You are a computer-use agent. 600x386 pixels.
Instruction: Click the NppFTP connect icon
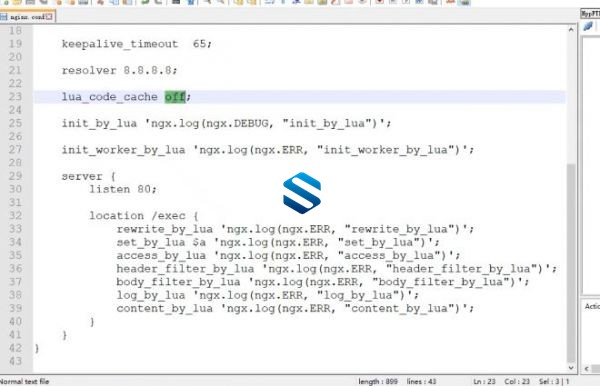588,26
